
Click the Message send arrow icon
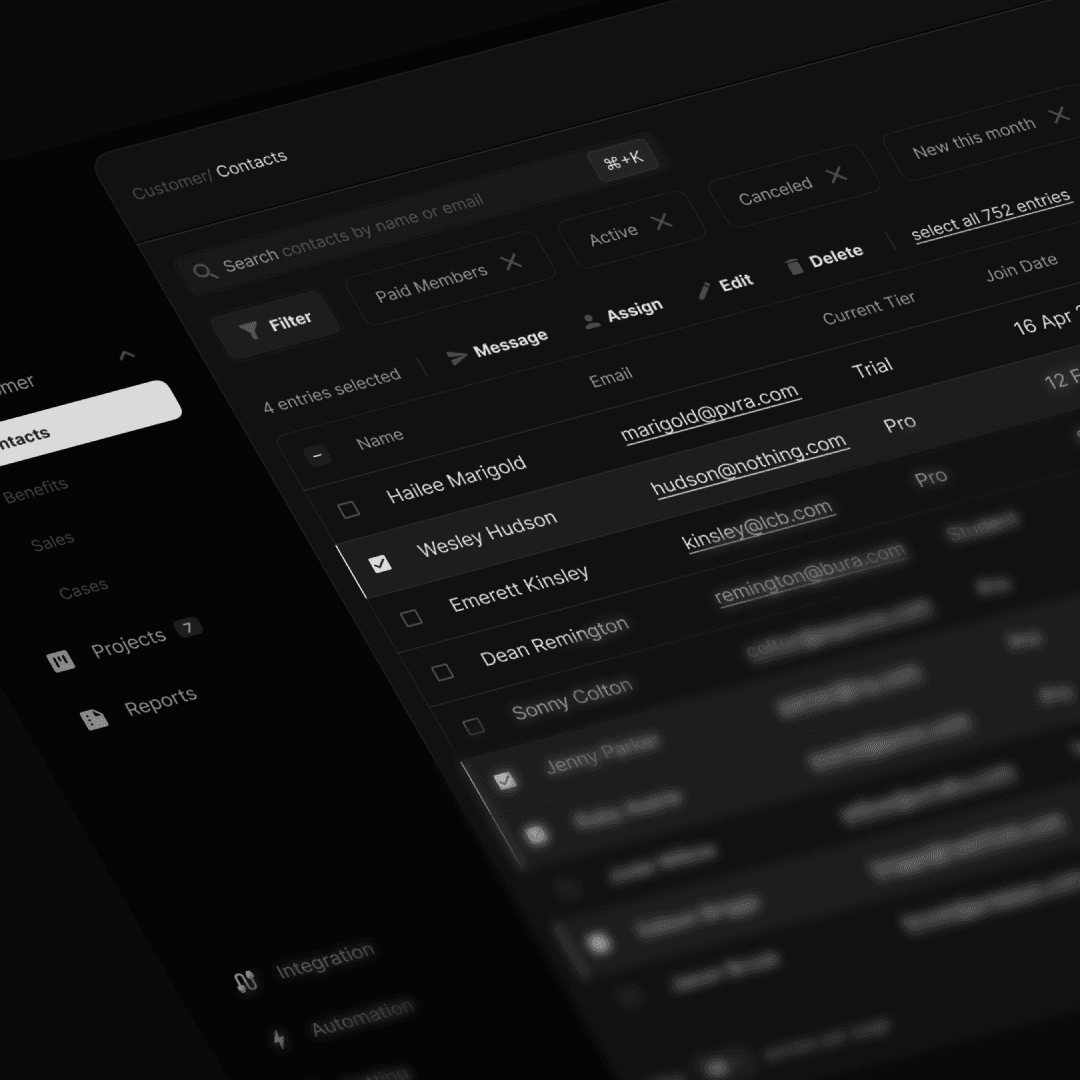click(x=457, y=357)
